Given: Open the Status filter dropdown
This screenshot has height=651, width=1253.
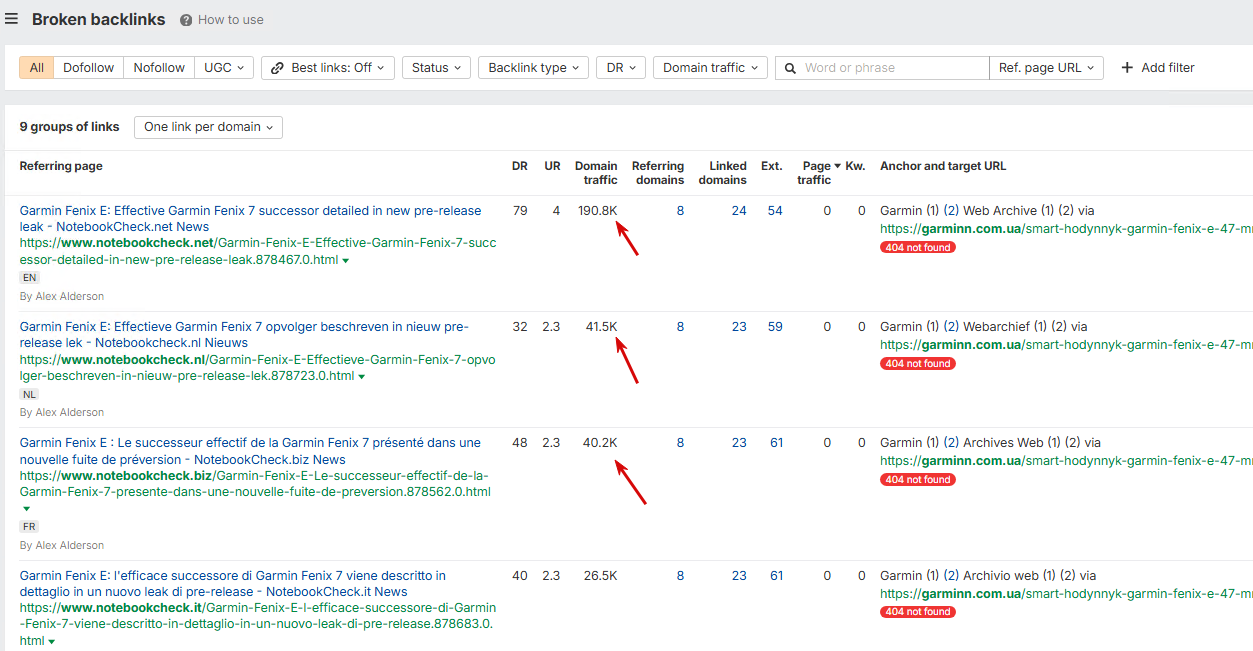Looking at the screenshot, I should pos(436,68).
